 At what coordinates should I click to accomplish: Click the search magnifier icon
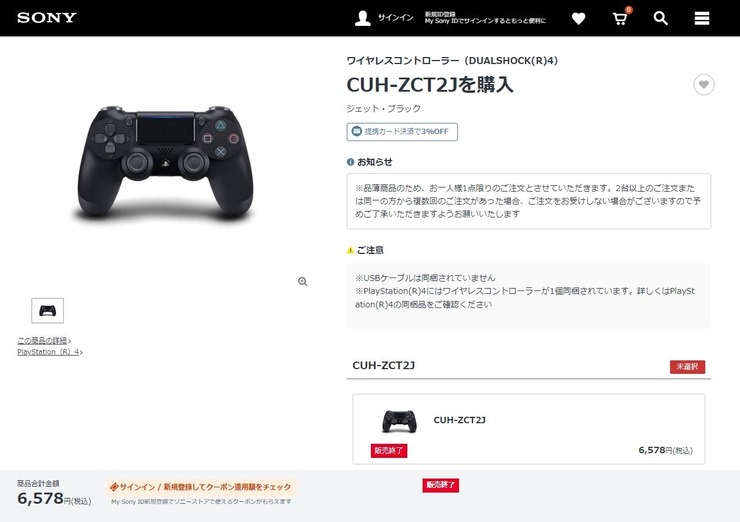click(660, 18)
